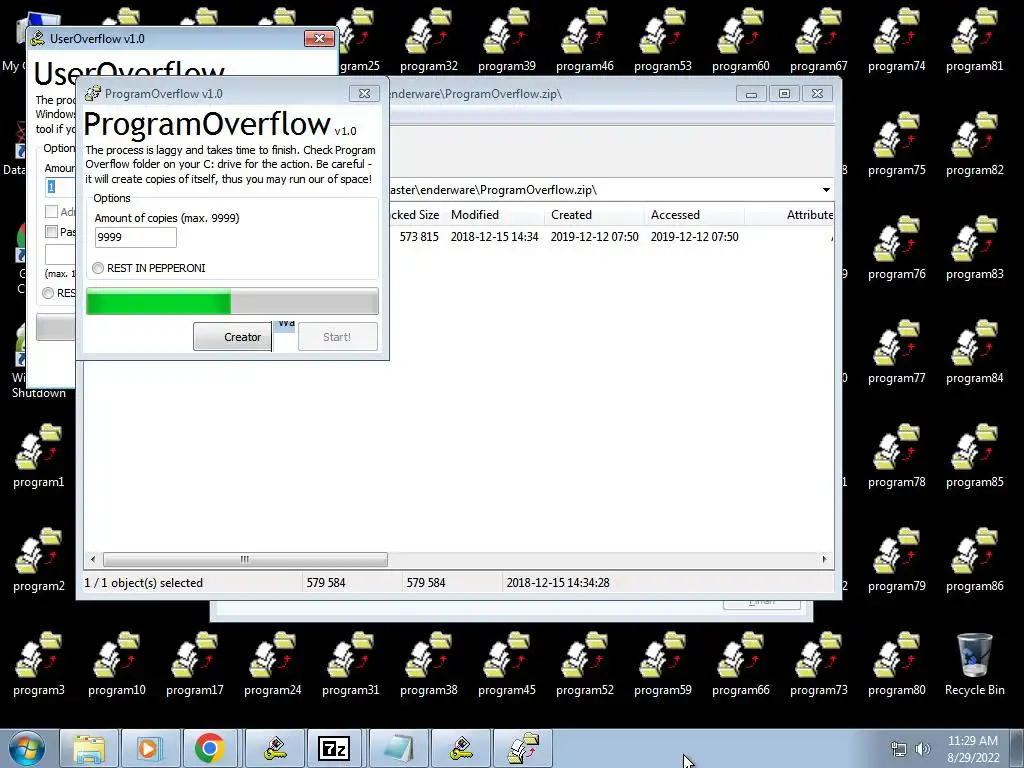This screenshot has height=768, width=1024.
Task: Open the Windows Start menu
Action: point(27,748)
